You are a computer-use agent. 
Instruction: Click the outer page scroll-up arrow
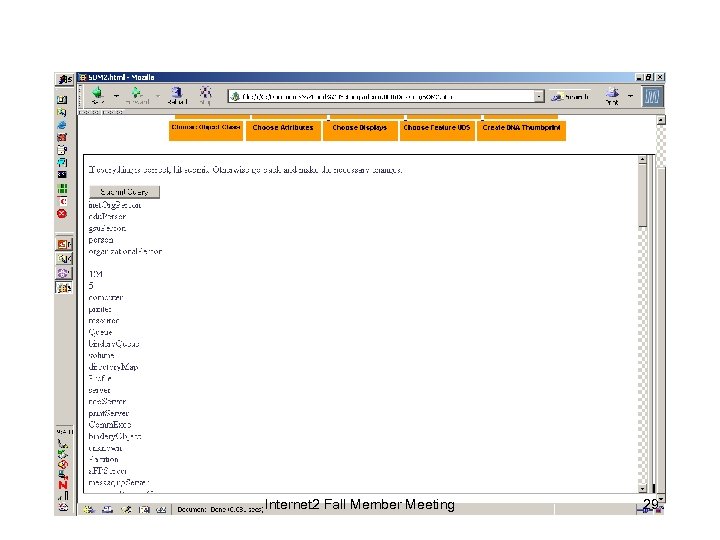tap(661, 120)
